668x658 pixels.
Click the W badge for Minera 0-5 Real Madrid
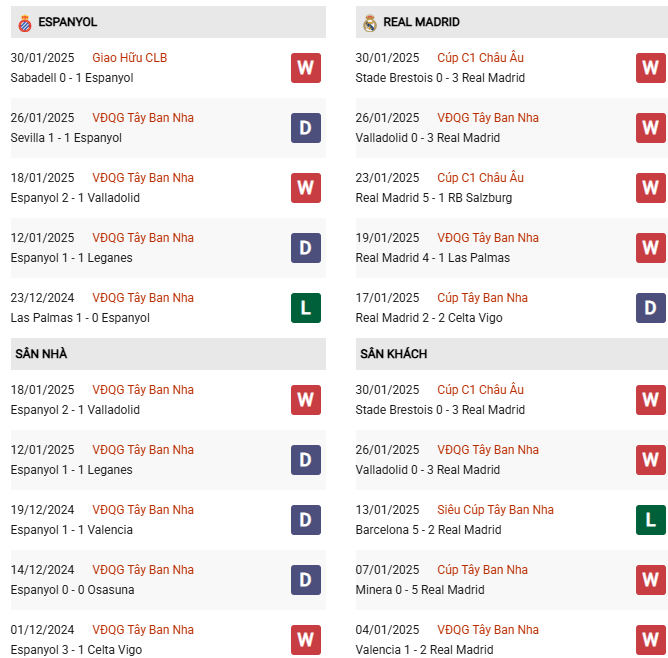tap(651, 580)
